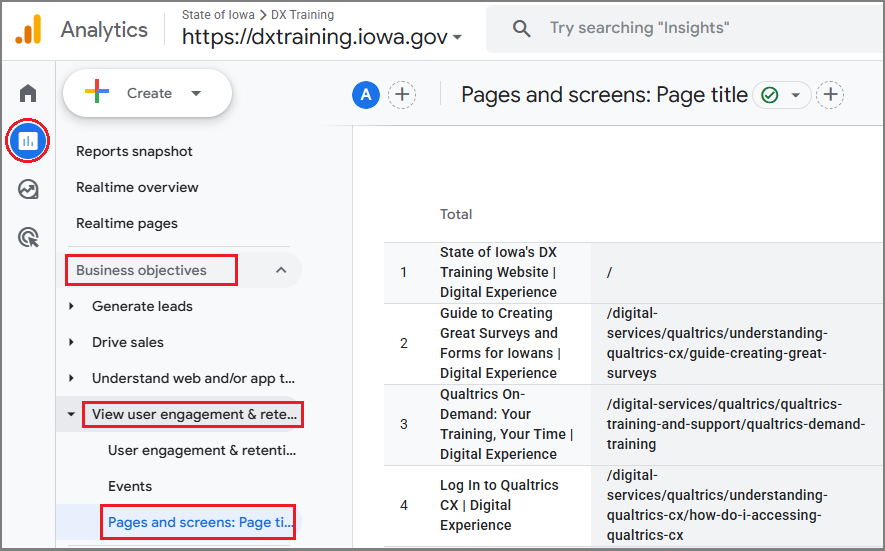The height and width of the screenshot is (551, 885).
Task: Open Generate leads collection
Action: (142, 306)
